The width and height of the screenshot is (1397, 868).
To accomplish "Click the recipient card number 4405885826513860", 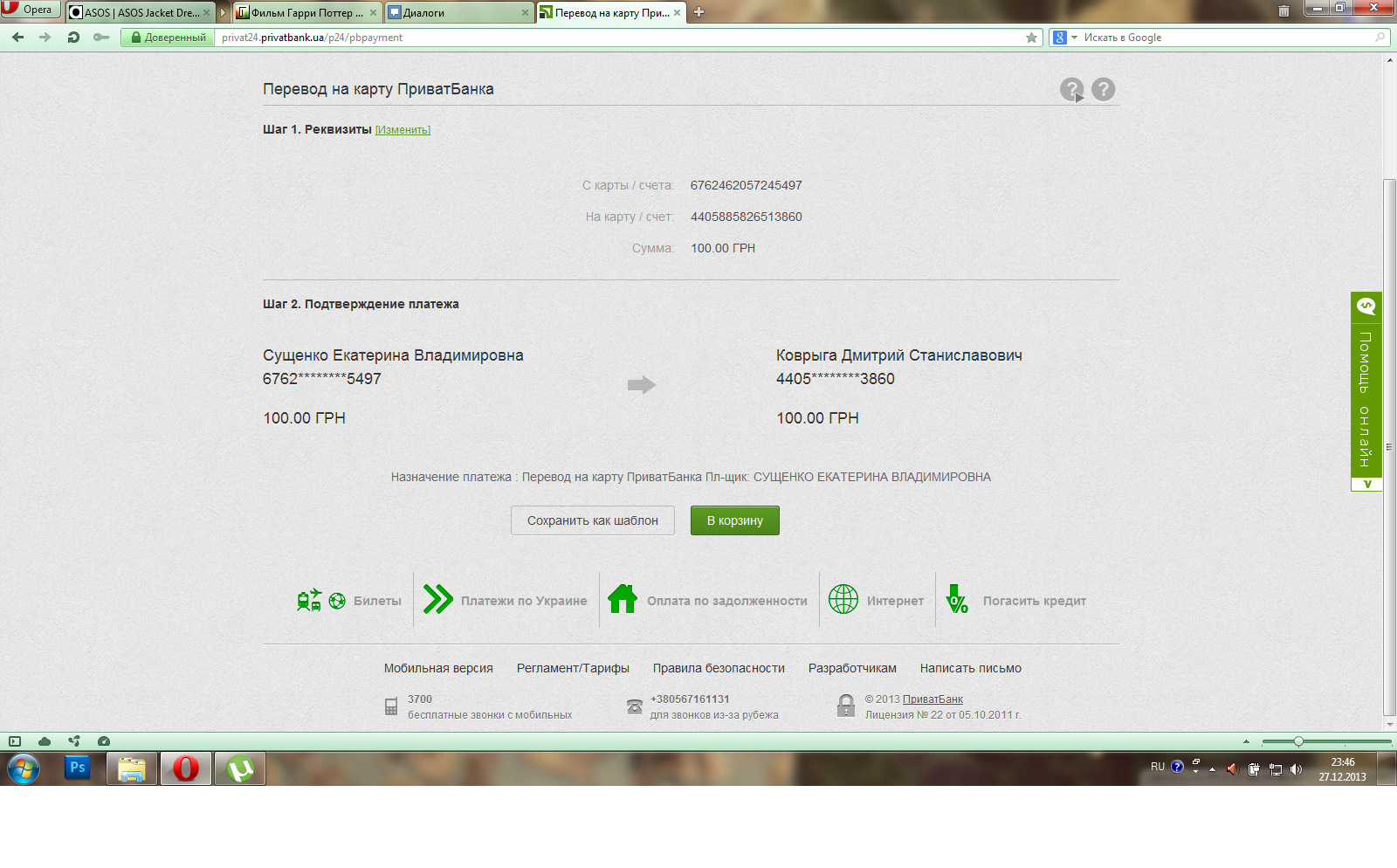I will (747, 217).
